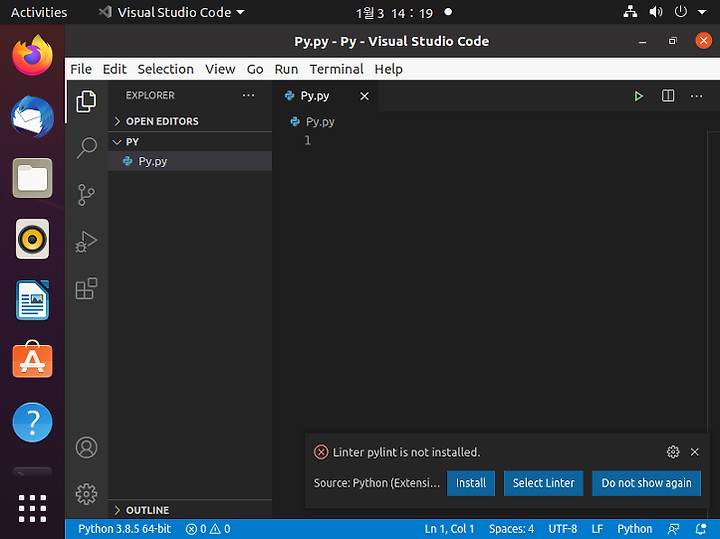The width and height of the screenshot is (720, 539).
Task: Open the Terminal menu
Action: [336, 69]
